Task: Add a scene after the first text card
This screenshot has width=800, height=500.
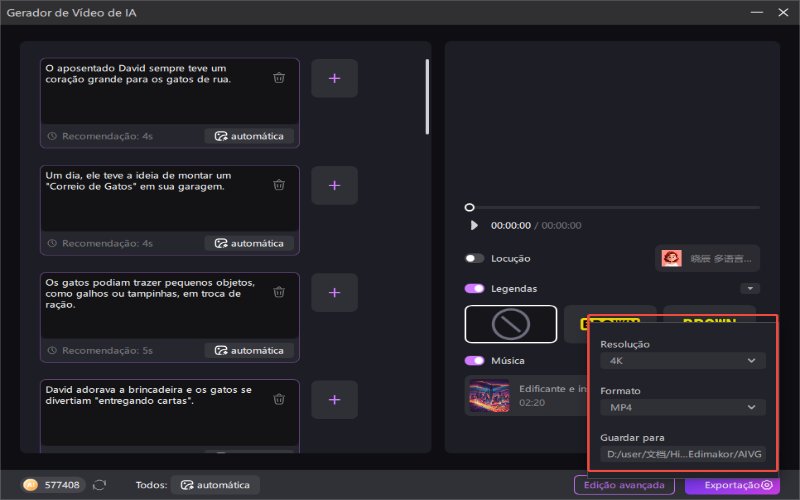Action: pos(334,78)
